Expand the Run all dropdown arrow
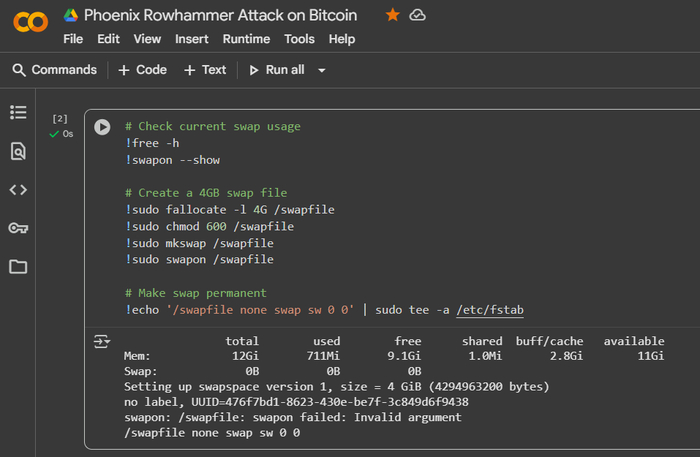This screenshot has width=700, height=457. pyautogui.click(x=322, y=70)
